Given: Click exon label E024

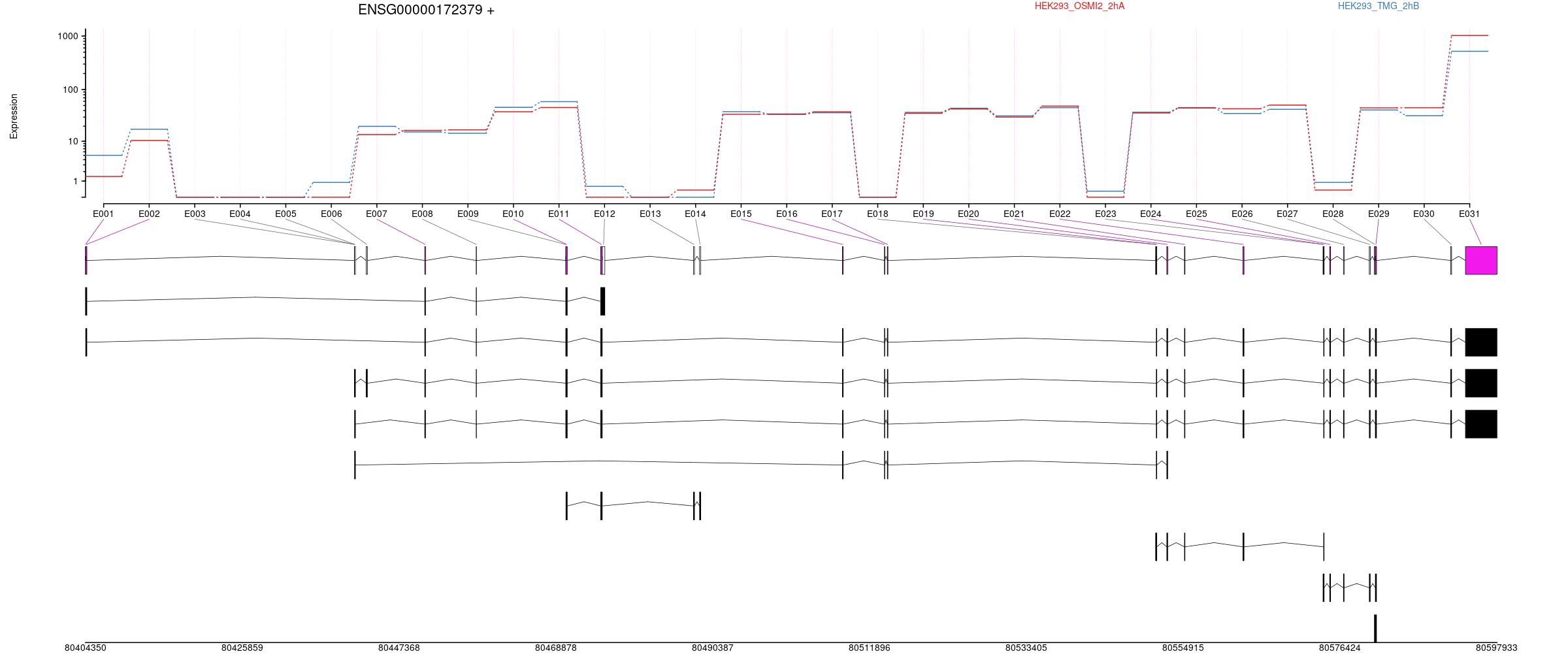Looking at the screenshot, I should [1151, 214].
